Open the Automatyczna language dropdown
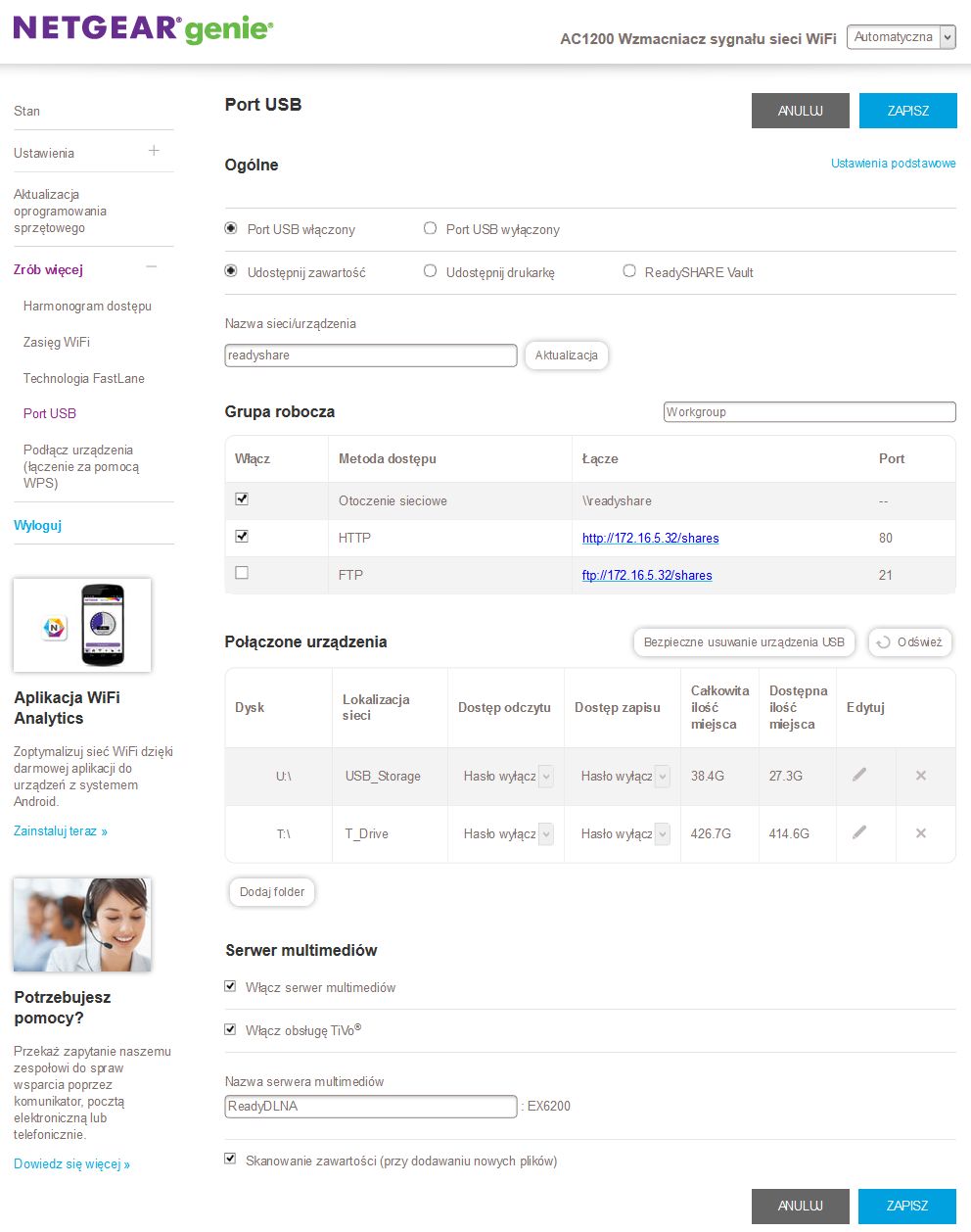This screenshot has width=971, height=1232. coord(901,37)
